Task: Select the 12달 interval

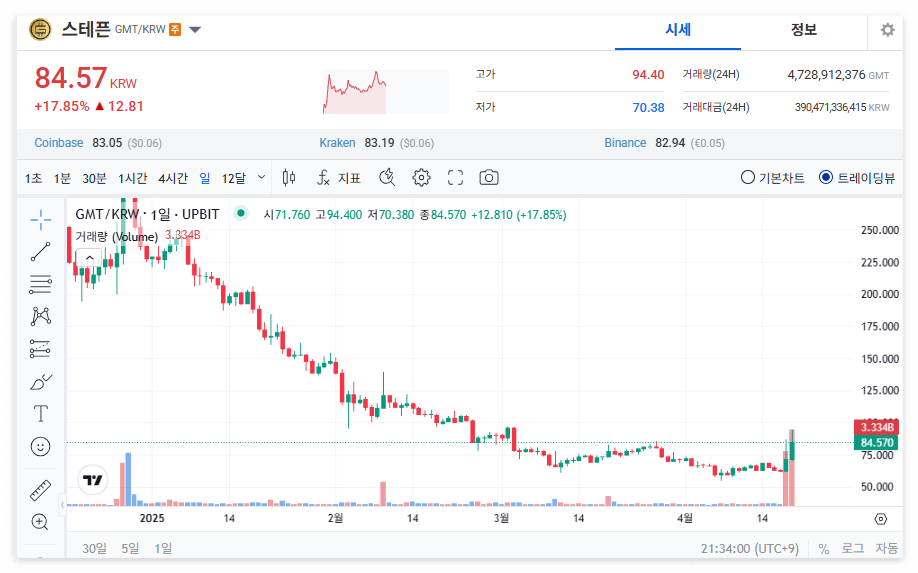Action: tap(234, 178)
